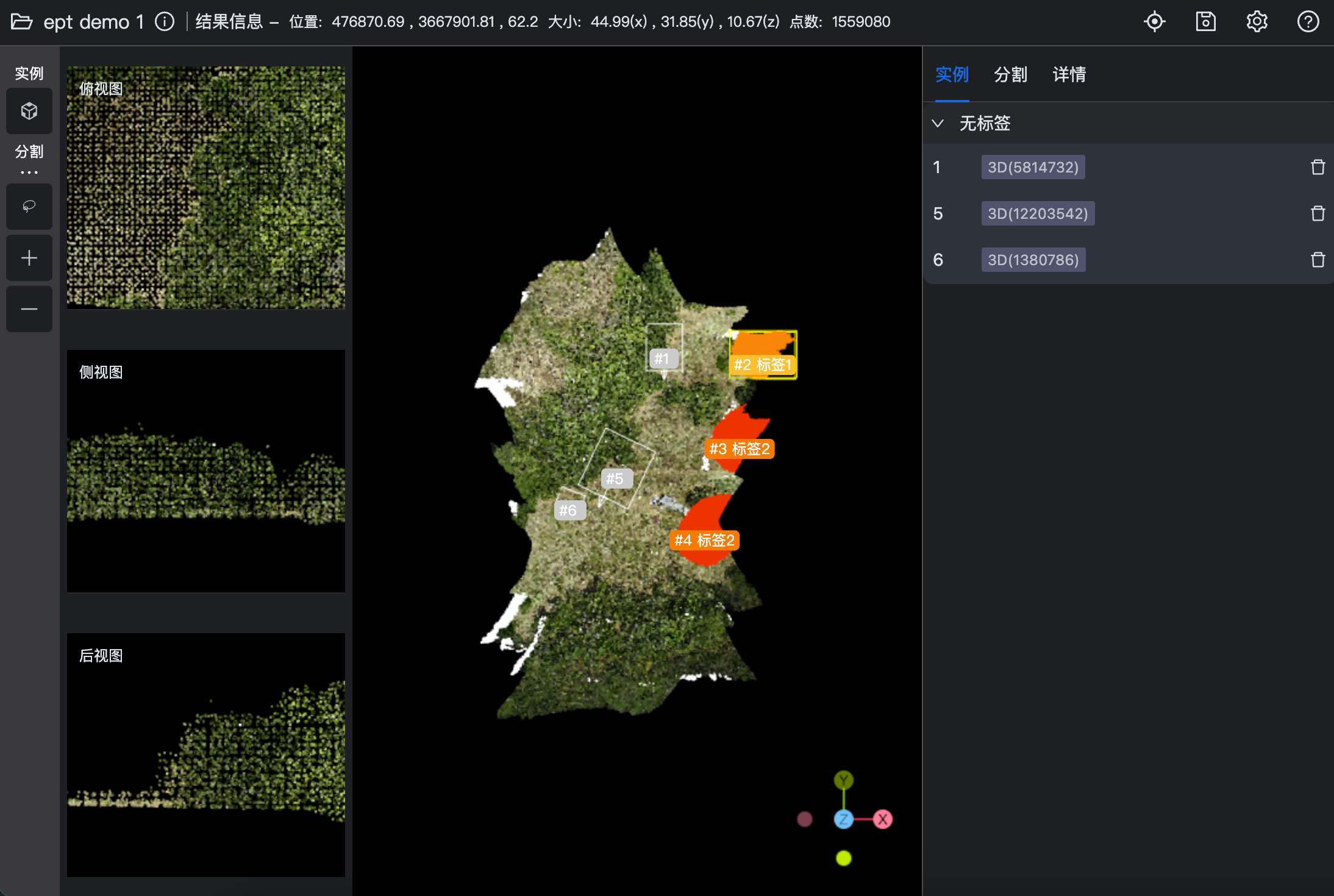Click the minus remove-points tool
The height and width of the screenshot is (896, 1334).
[29, 309]
